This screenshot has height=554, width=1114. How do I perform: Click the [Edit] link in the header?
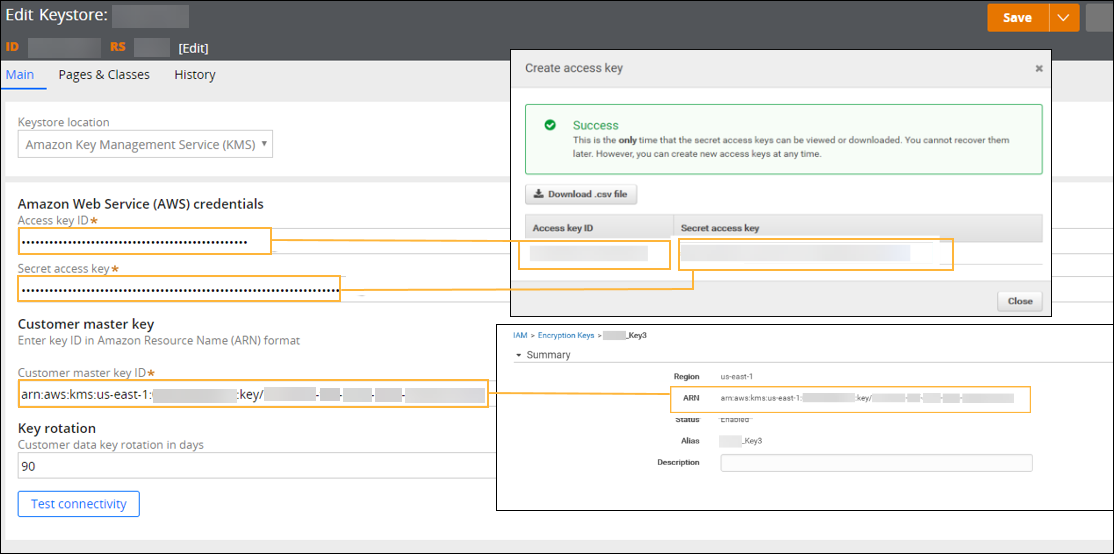(x=193, y=48)
